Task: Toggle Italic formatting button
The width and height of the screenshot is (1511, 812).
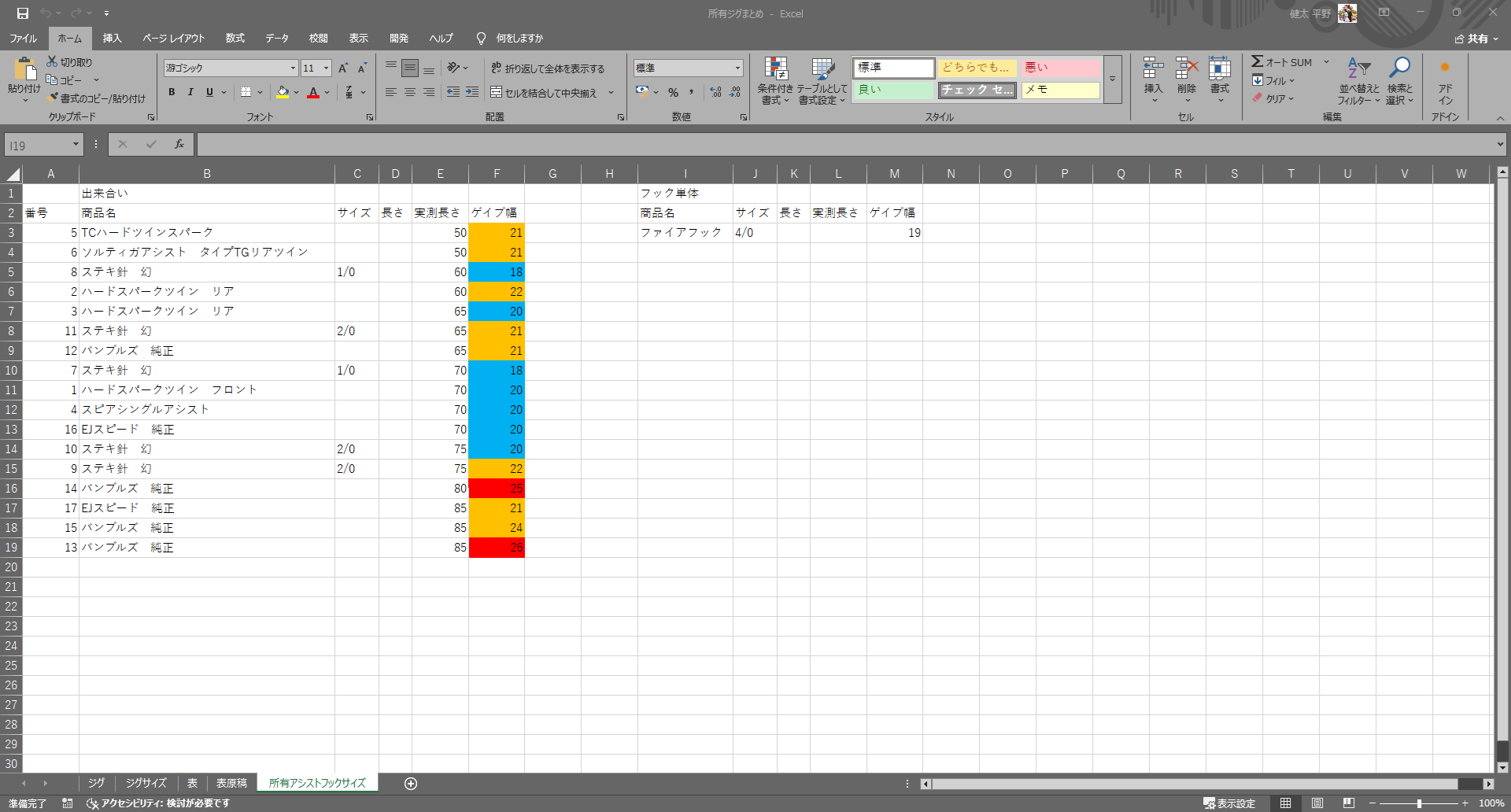Action: point(190,93)
